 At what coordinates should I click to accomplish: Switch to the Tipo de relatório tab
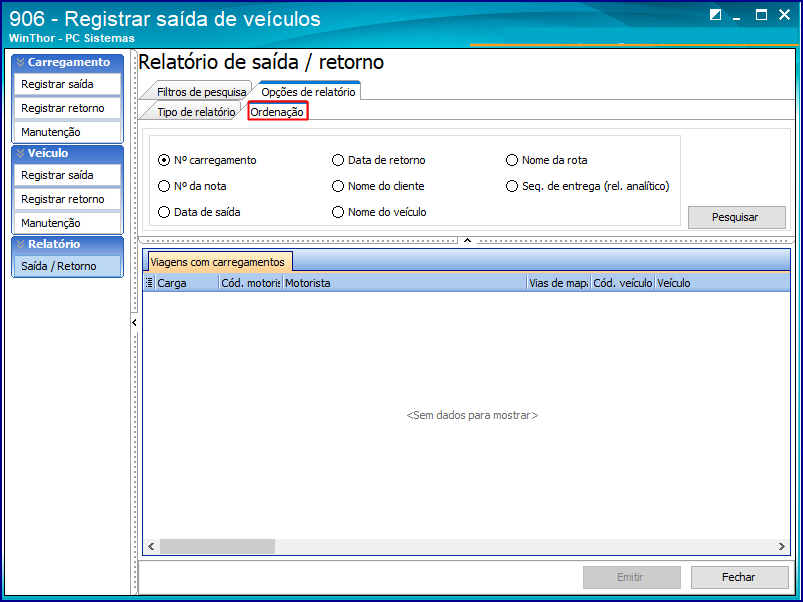(196, 112)
